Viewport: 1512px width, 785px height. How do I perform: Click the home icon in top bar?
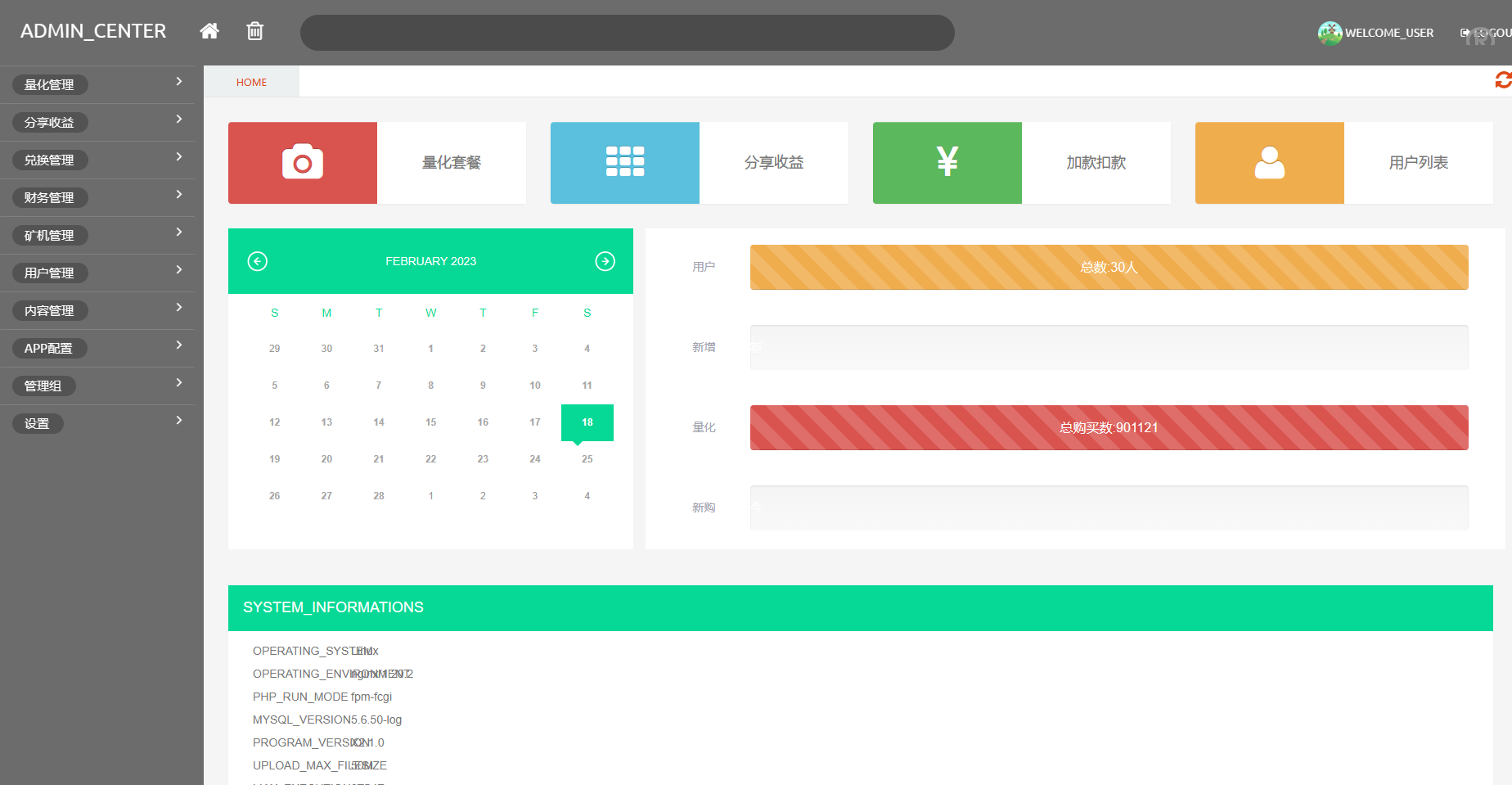pos(209,31)
